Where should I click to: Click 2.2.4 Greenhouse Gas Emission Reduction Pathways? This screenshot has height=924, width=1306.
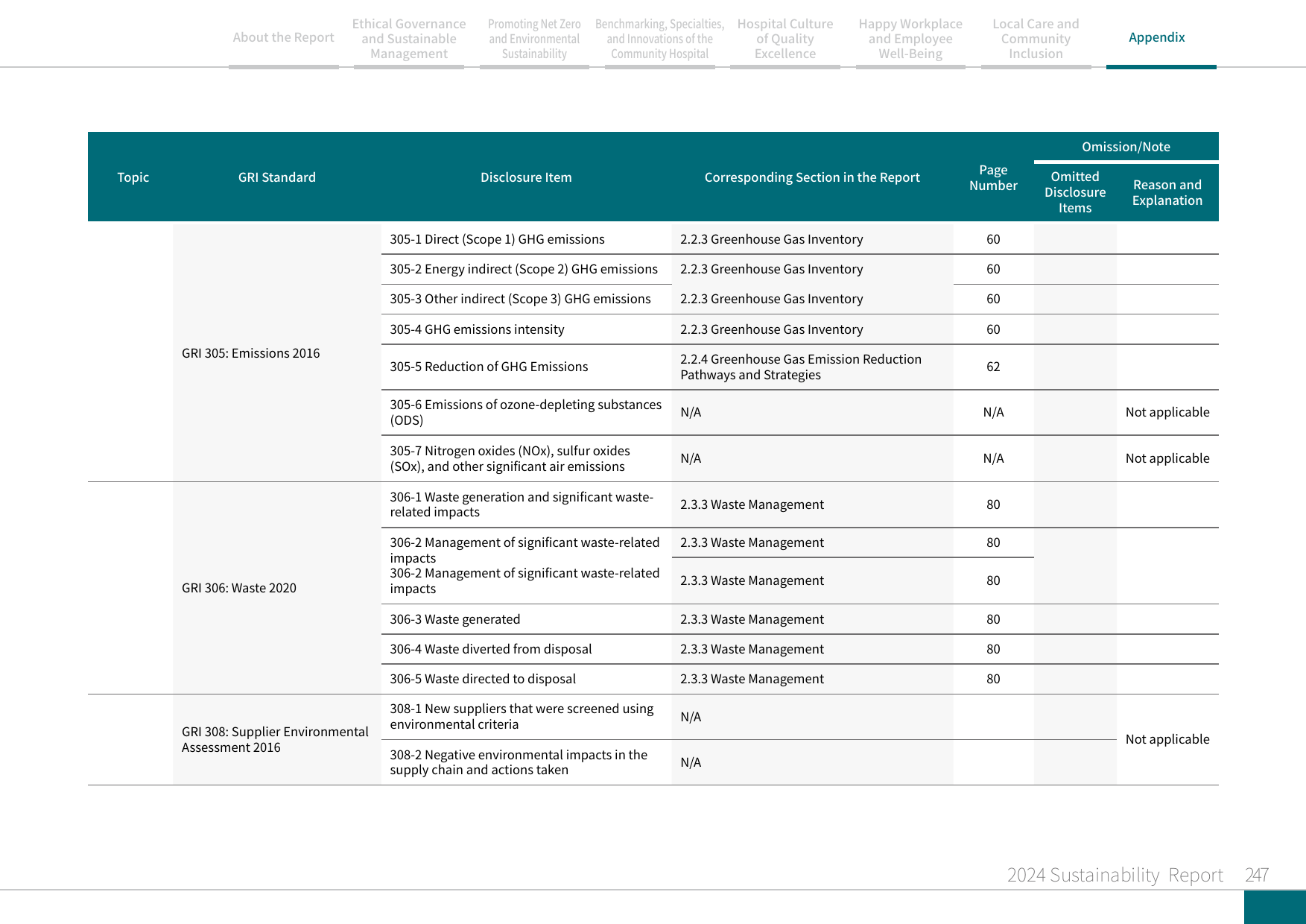tap(801, 367)
